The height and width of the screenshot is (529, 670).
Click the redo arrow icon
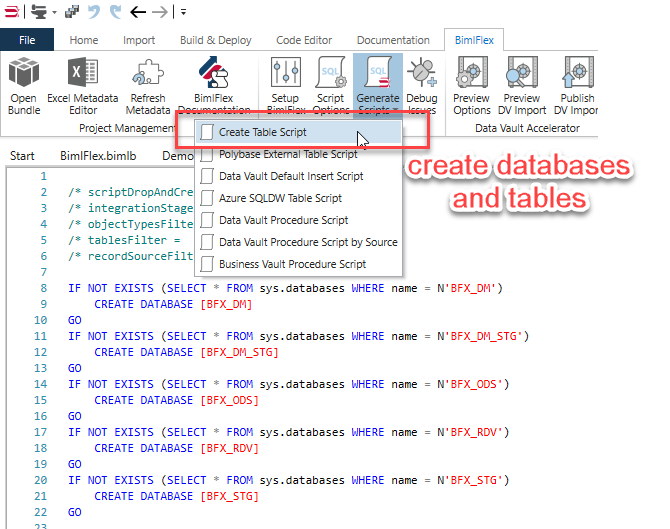(x=115, y=12)
